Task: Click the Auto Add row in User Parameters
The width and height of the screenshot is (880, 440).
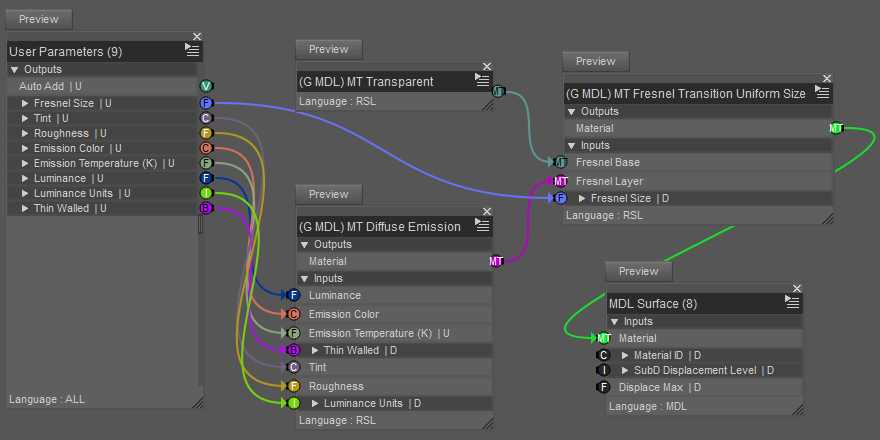Action: click(102, 86)
